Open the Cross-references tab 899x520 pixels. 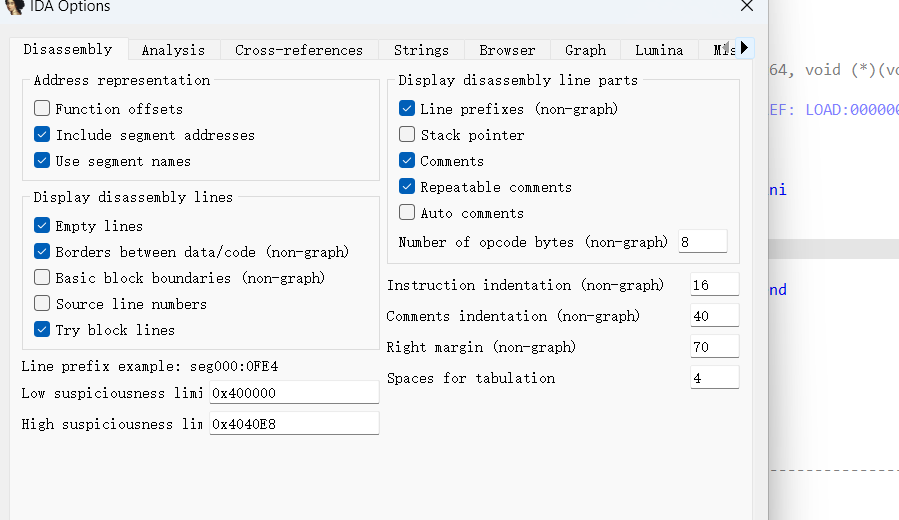tap(299, 50)
